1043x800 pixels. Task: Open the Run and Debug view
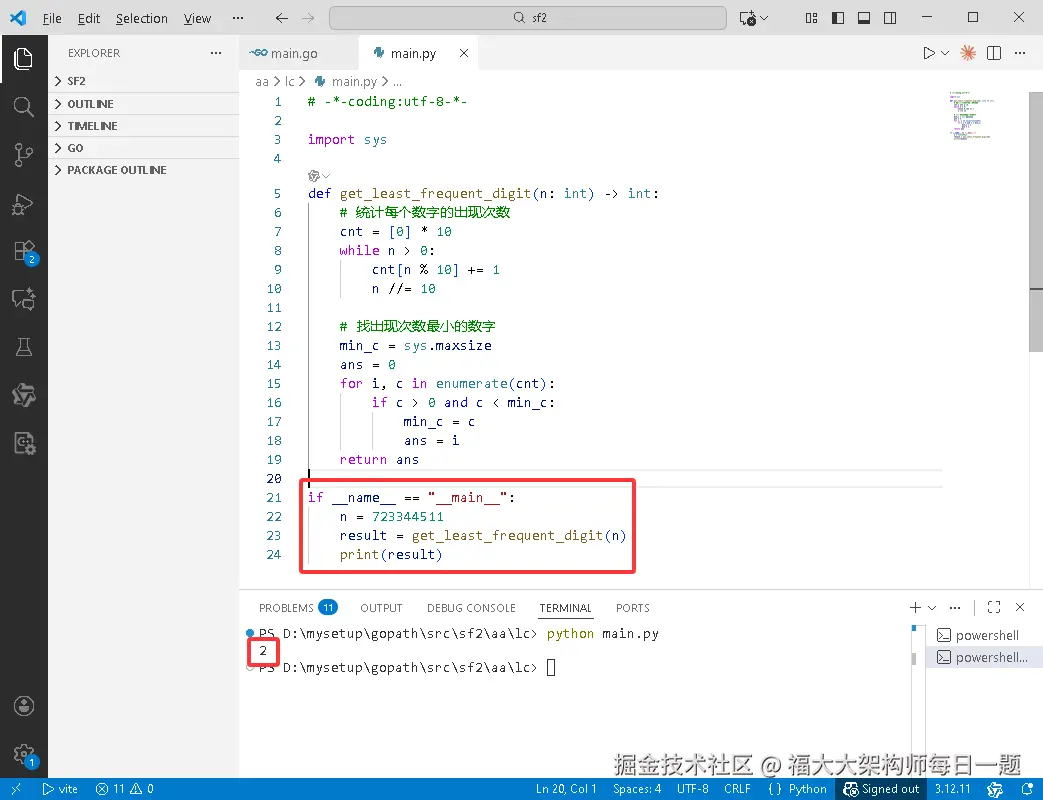(x=23, y=203)
